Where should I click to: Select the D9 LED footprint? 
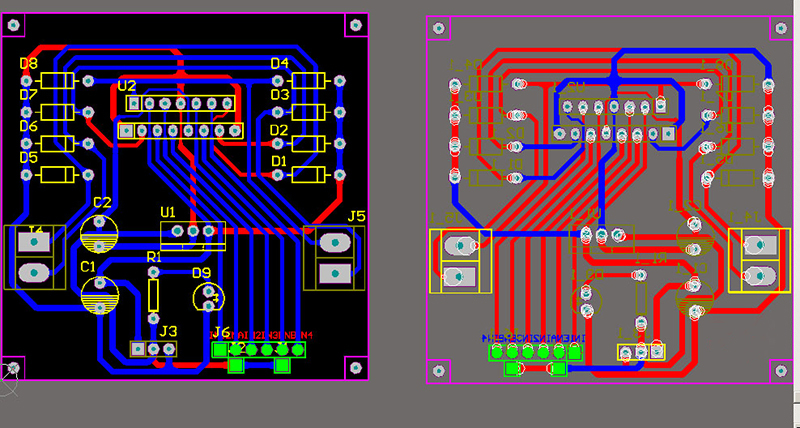click(x=208, y=295)
